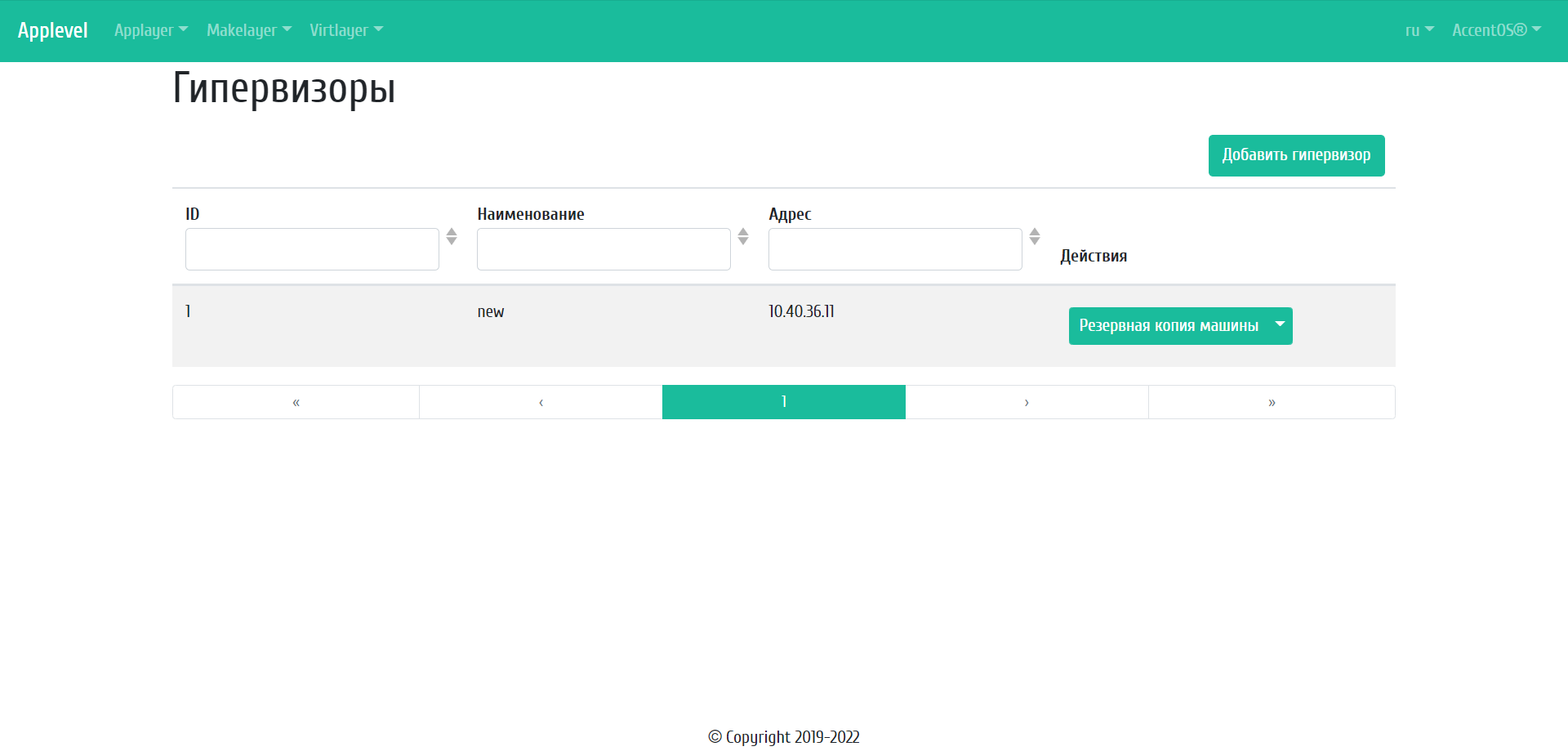Open the Makelayer dropdown menu
The image size is (1568, 751).
click(x=248, y=30)
